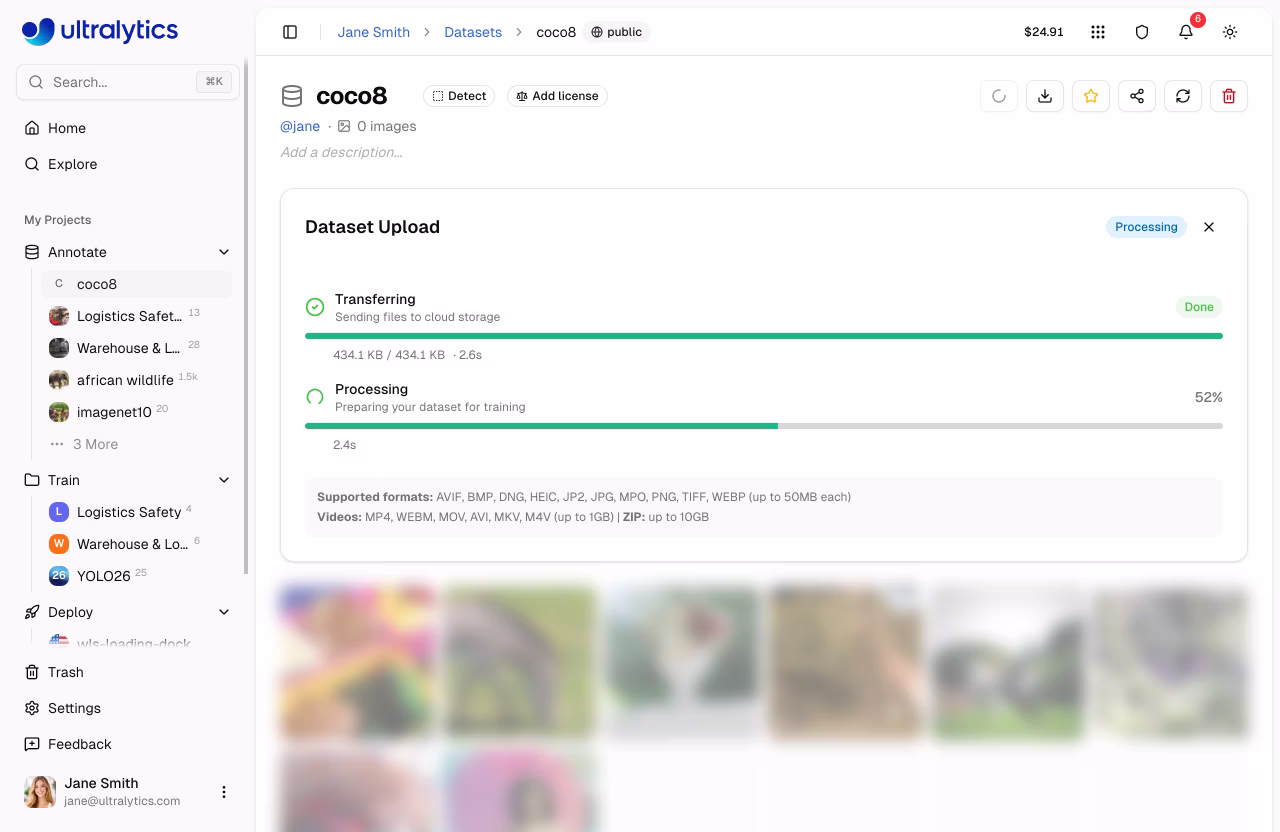Click the Ultralytics logo
Image resolution: width=1280 pixels, height=832 pixels.
[100, 31]
